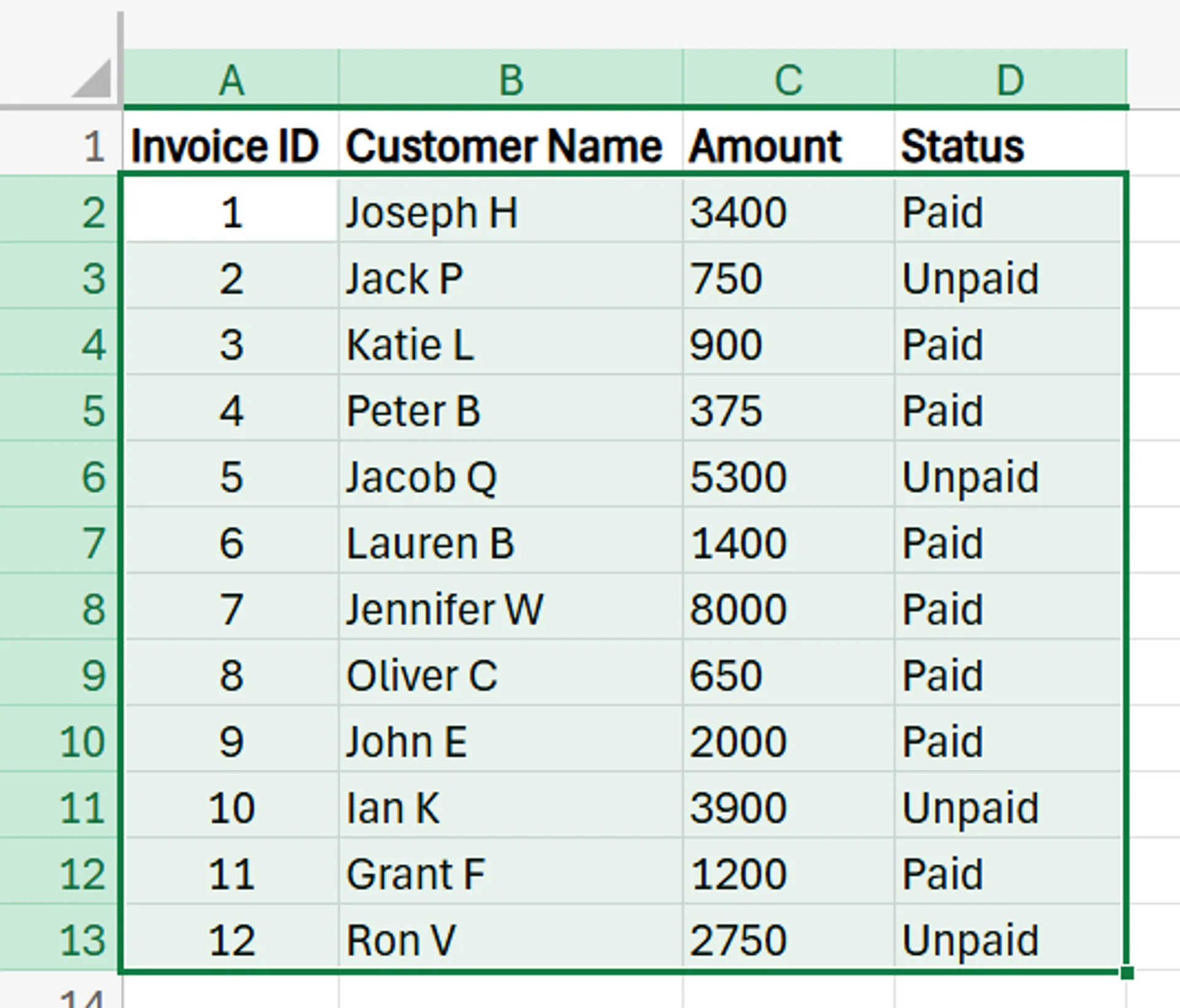Select row header 13

86,939
